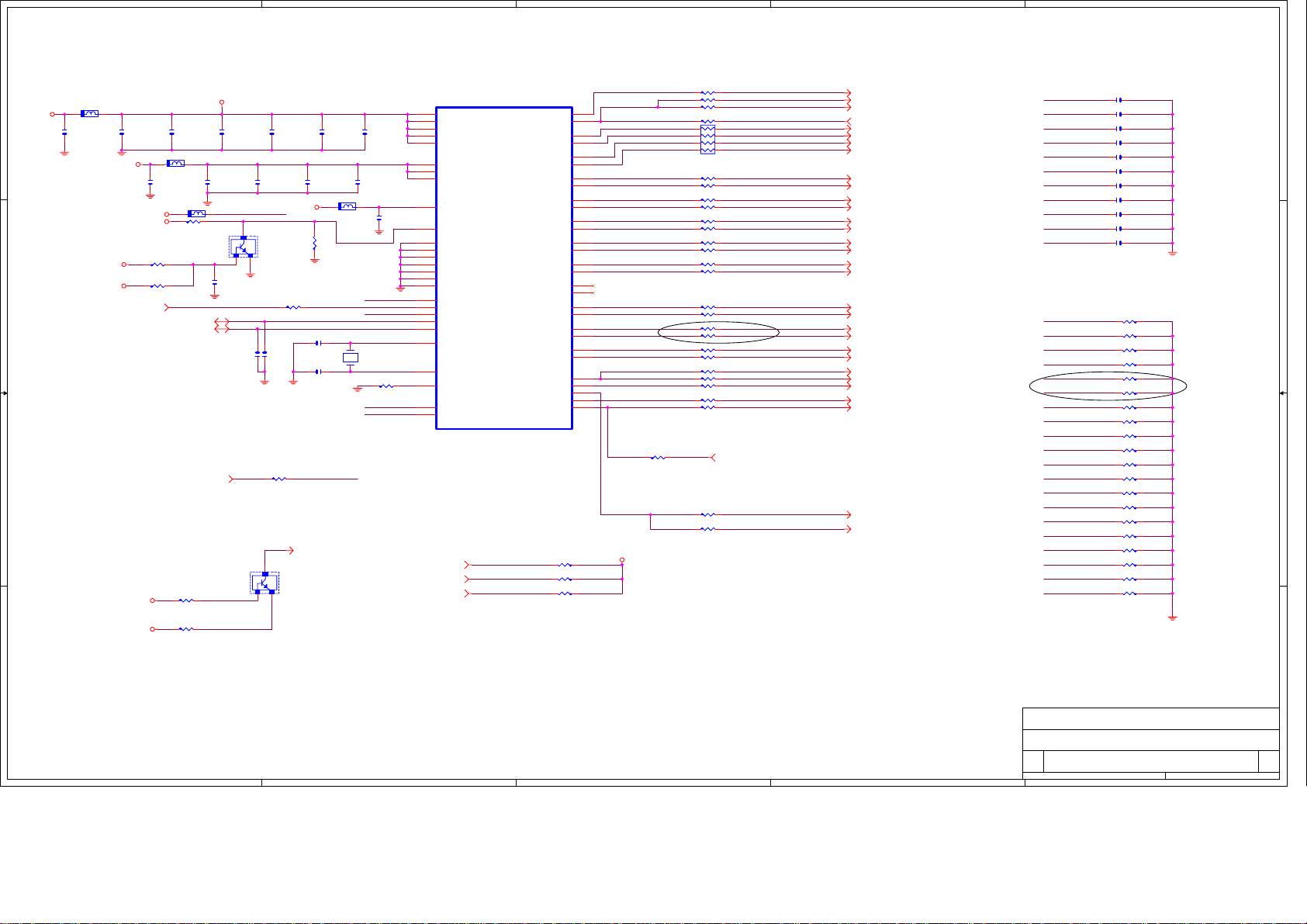Click the ferrite bead on the topmost power rail
This screenshot has width=1307, height=924.
[x=90, y=114]
